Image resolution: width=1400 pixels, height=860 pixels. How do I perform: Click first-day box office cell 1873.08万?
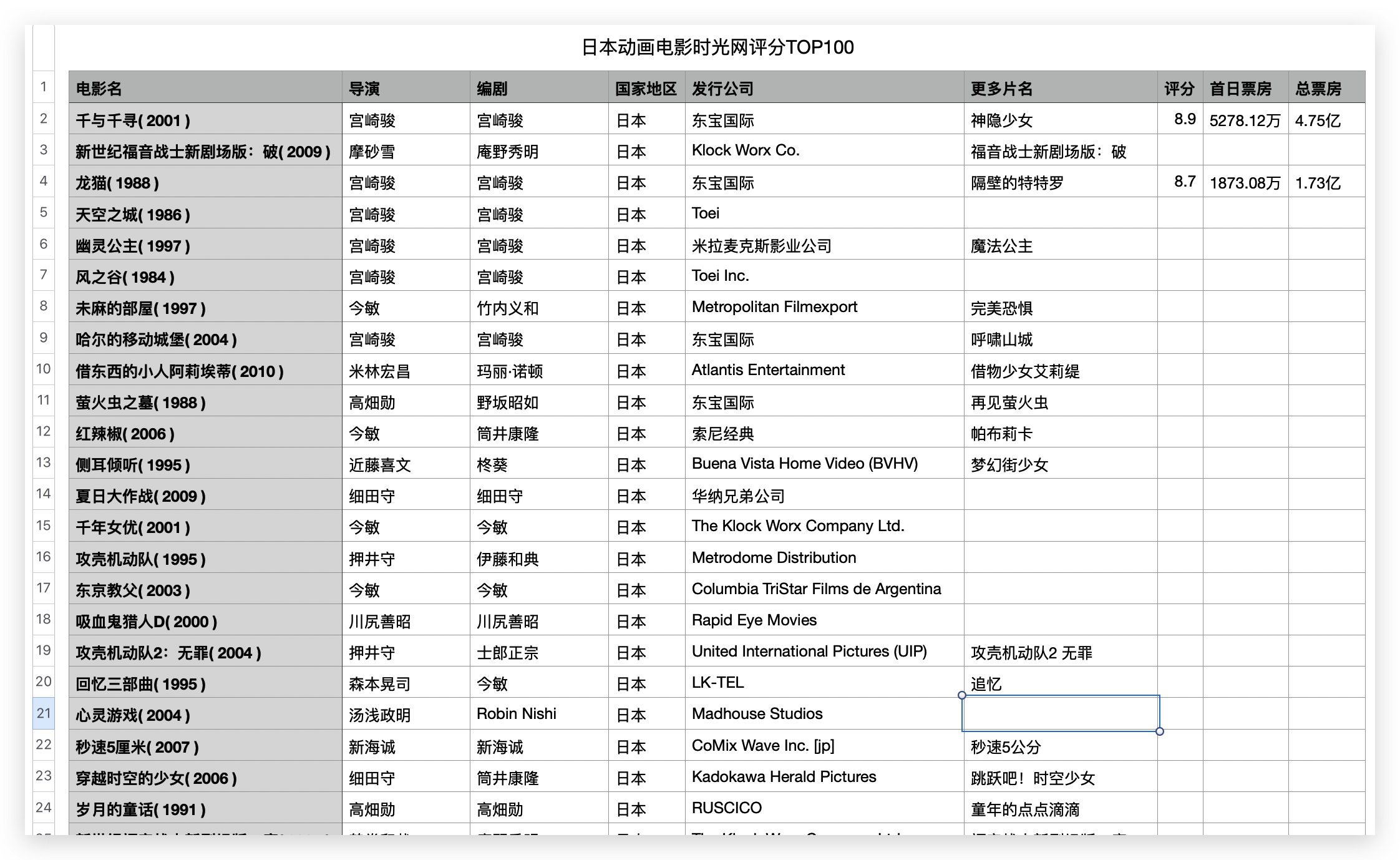click(x=1245, y=182)
